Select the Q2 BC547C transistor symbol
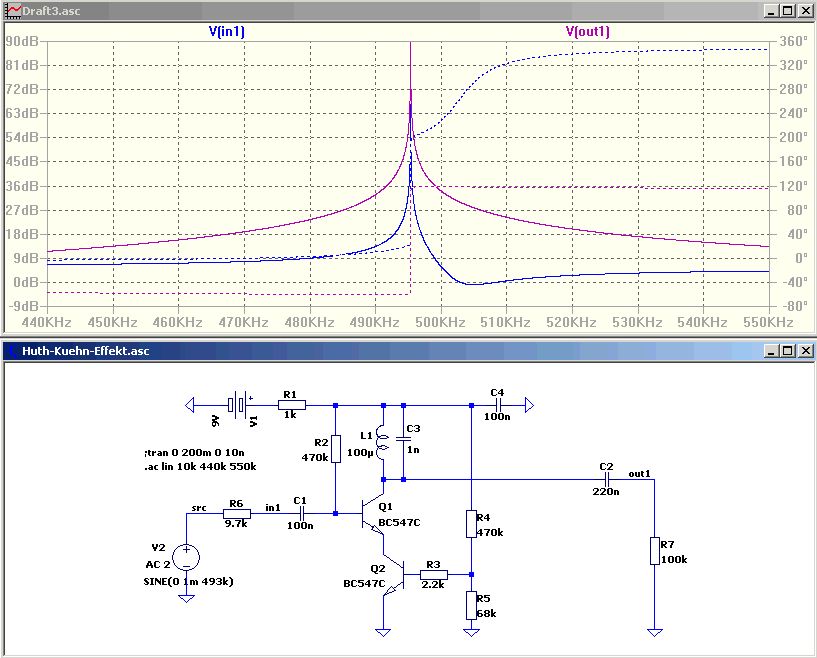This screenshot has height=658, width=817. pos(394,575)
